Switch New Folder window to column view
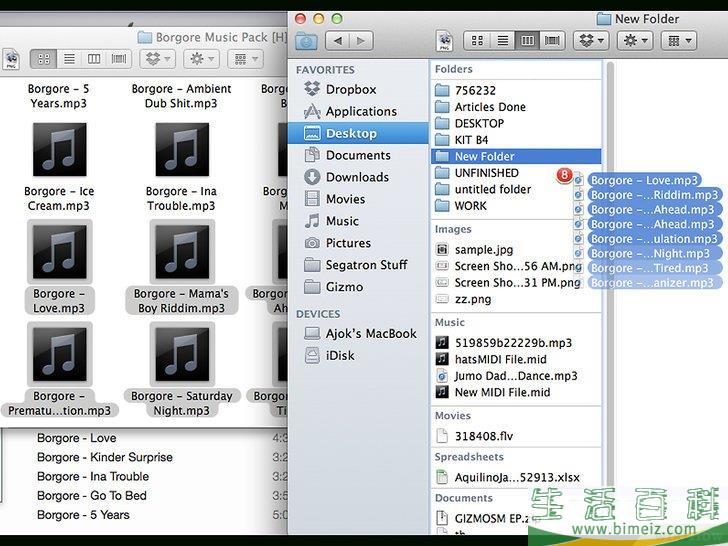Screen dimensions: 728x546 (527, 41)
